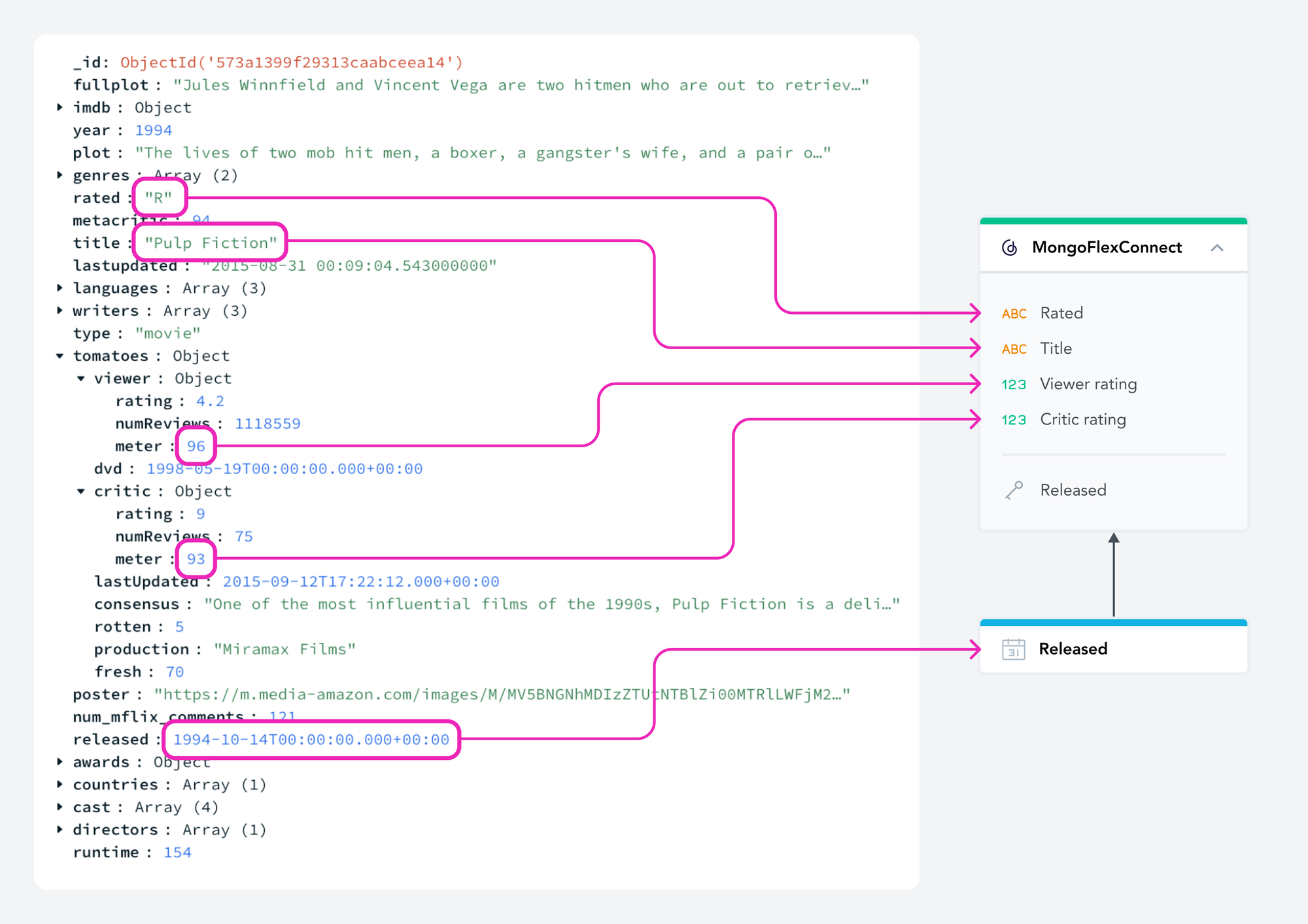The width and height of the screenshot is (1308, 924).
Task: Click the calendar icon on the Released card
Action: [x=1013, y=649]
